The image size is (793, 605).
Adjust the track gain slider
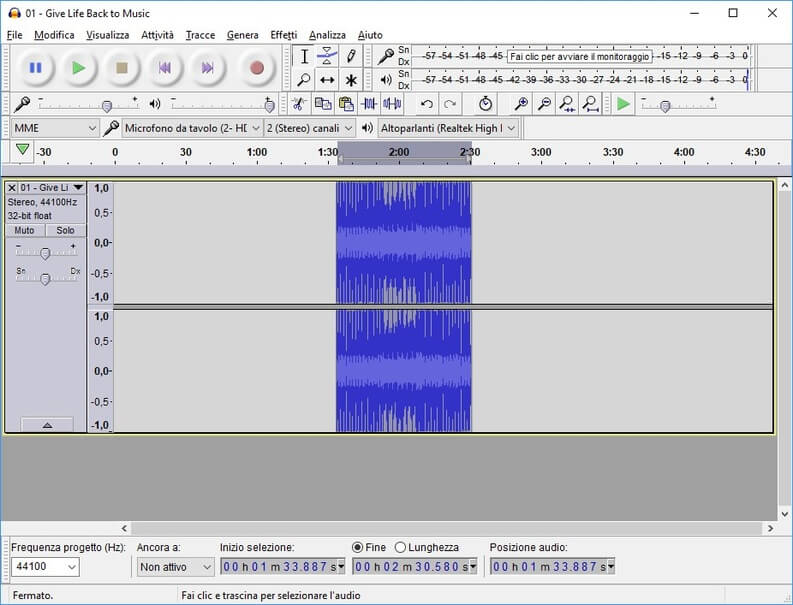click(46, 252)
